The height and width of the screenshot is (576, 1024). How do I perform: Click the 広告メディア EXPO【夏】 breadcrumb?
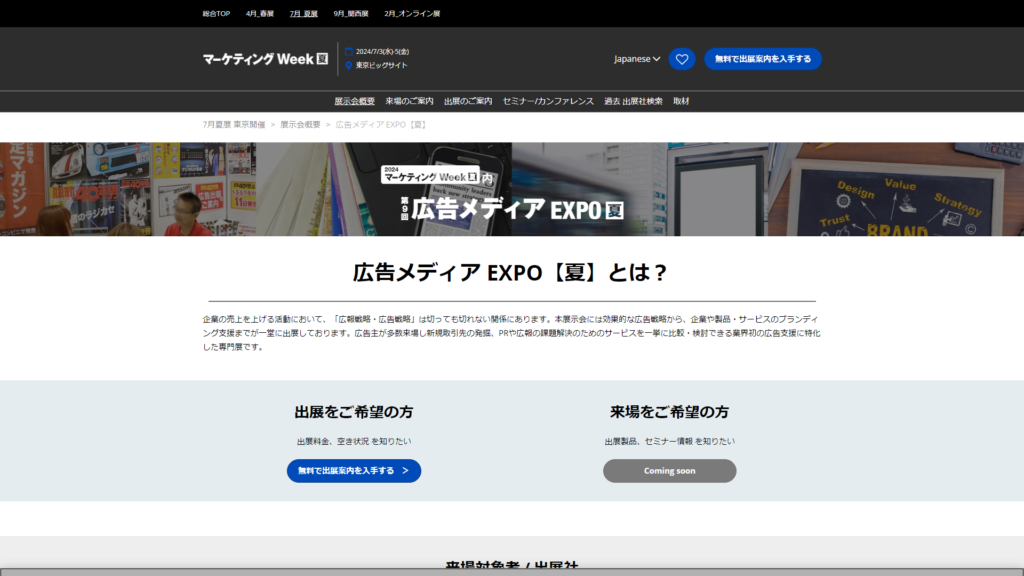[382, 125]
